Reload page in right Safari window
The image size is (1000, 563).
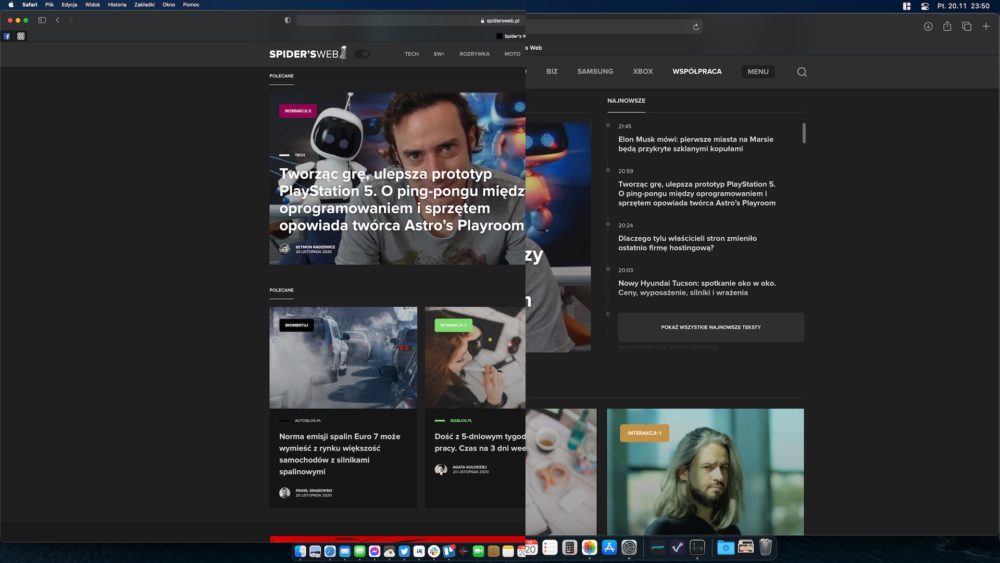pos(696,27)
